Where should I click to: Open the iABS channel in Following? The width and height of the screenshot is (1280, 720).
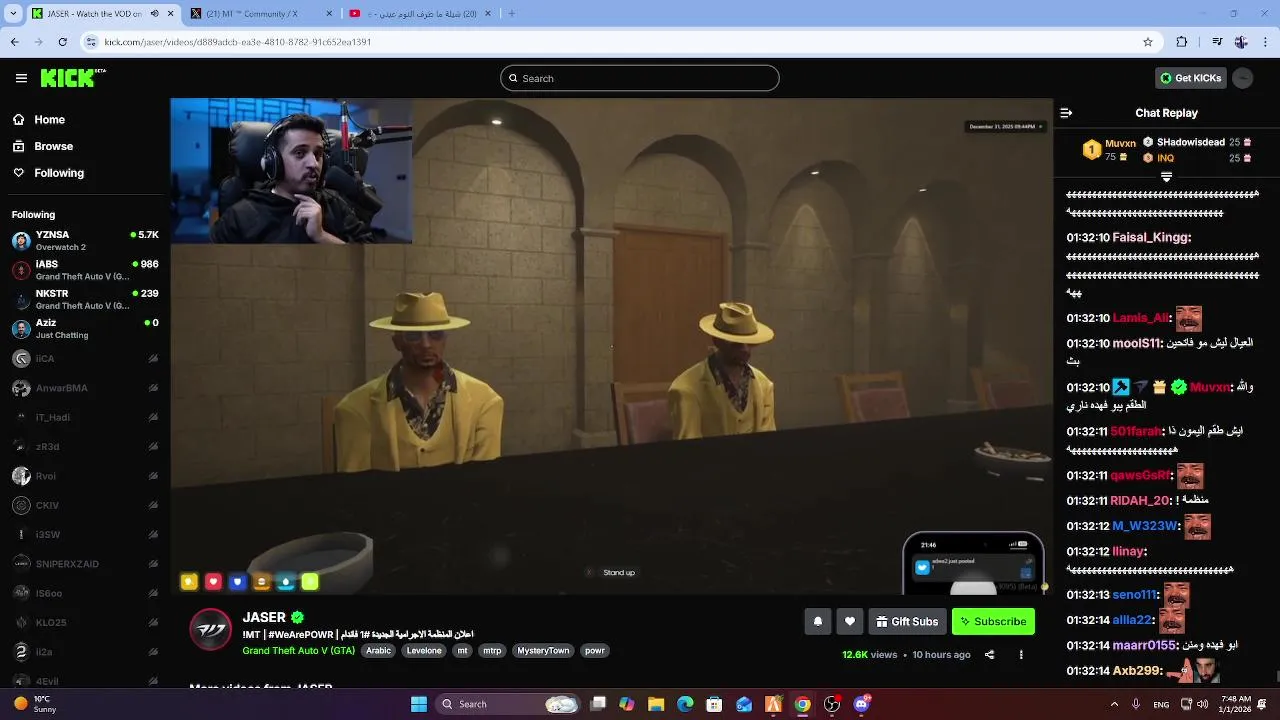tap(85, 270)
